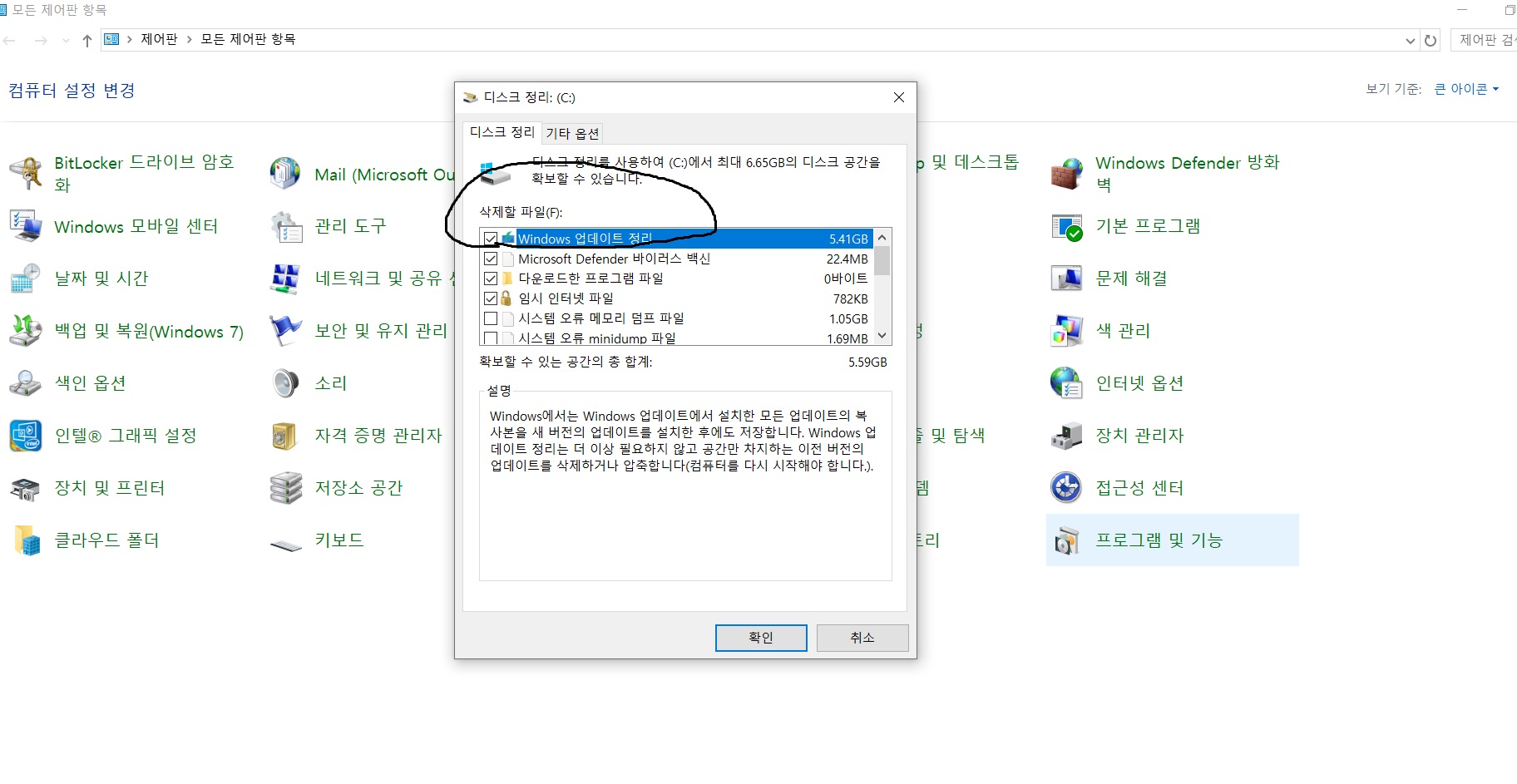Click 모든 제어판 항목 breadcrumb
Screen dimensions: 1517x784
(248, 39)
